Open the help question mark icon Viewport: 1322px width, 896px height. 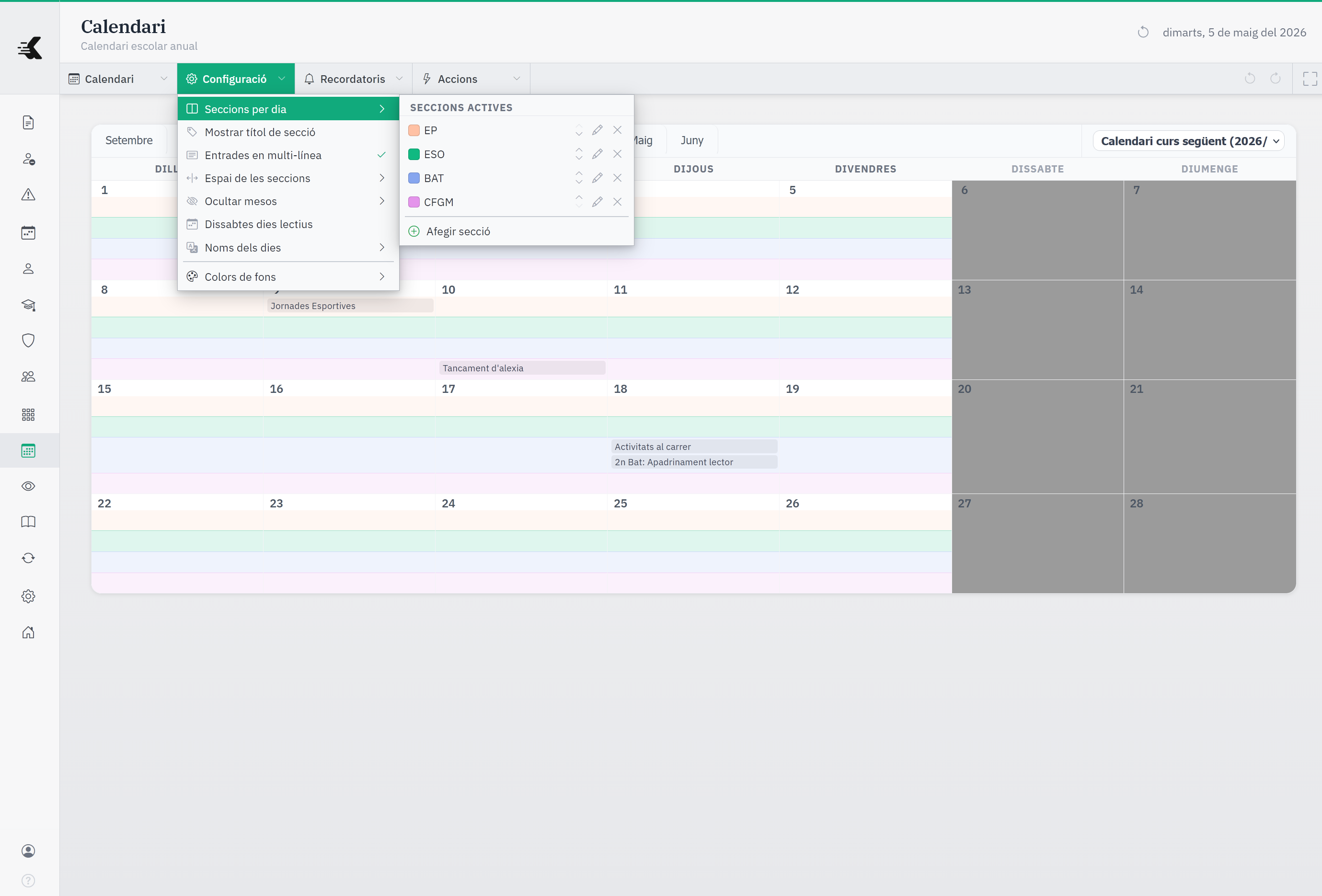[28, 881]
